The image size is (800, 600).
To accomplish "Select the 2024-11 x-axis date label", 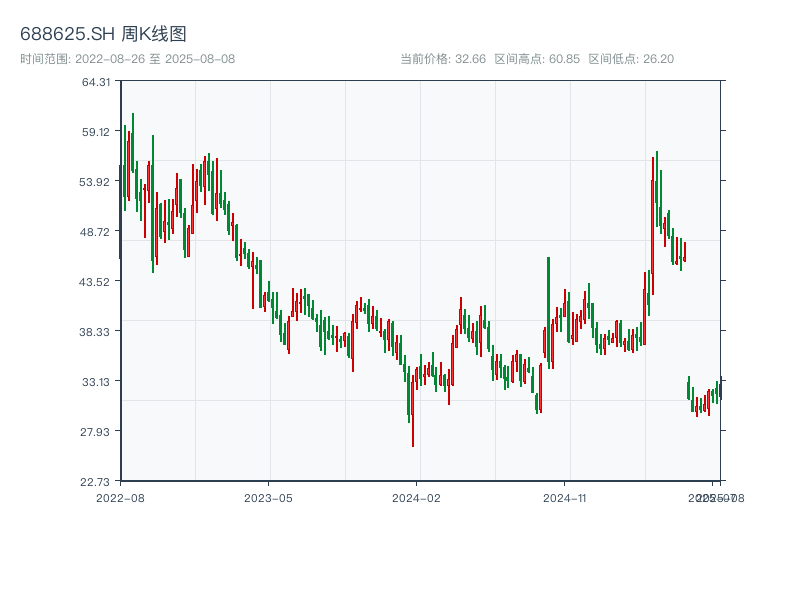I will tap(564, 497).
